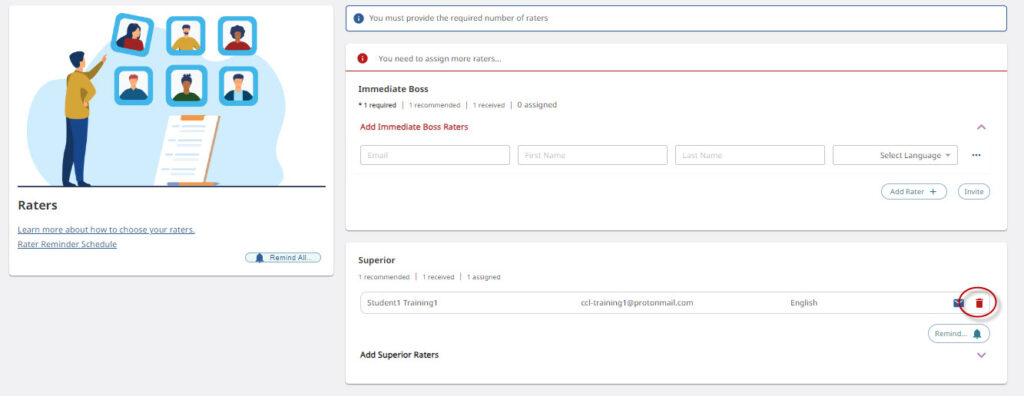The height and width of the screenshot is (396, 1024).
Task: Click the raters illustration image
Action: 171,99
